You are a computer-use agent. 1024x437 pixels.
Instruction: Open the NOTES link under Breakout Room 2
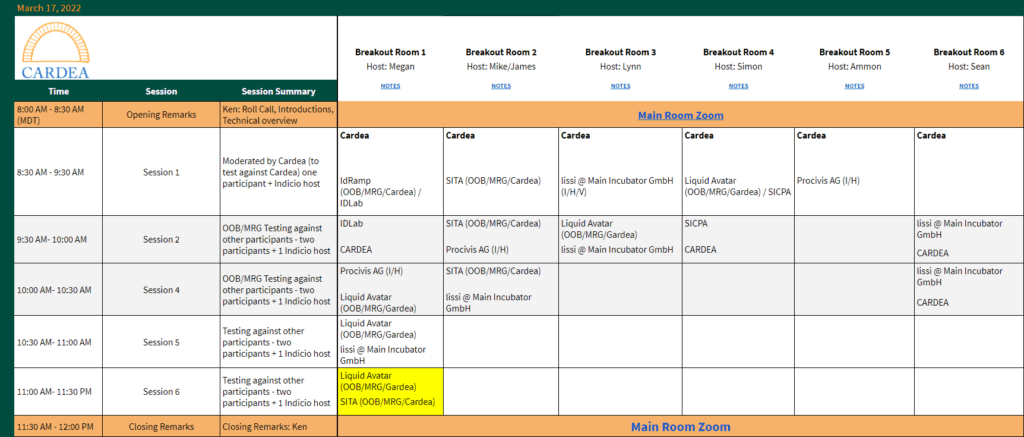click(x=501, y=86)
